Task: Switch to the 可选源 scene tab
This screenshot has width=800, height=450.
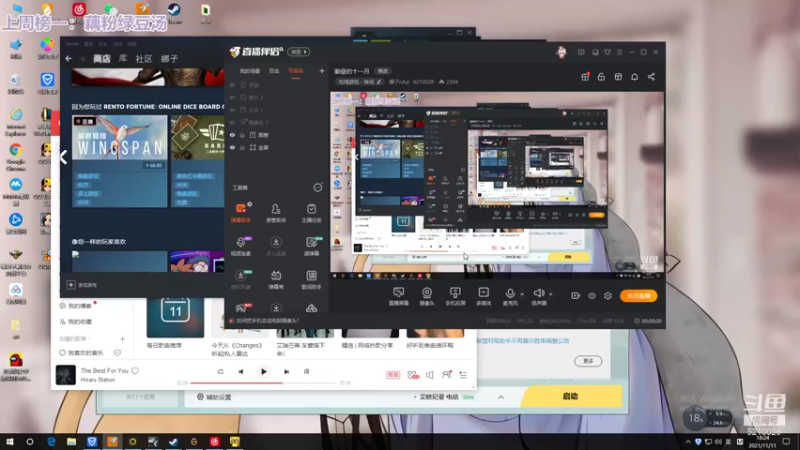Action: point(296,71)
